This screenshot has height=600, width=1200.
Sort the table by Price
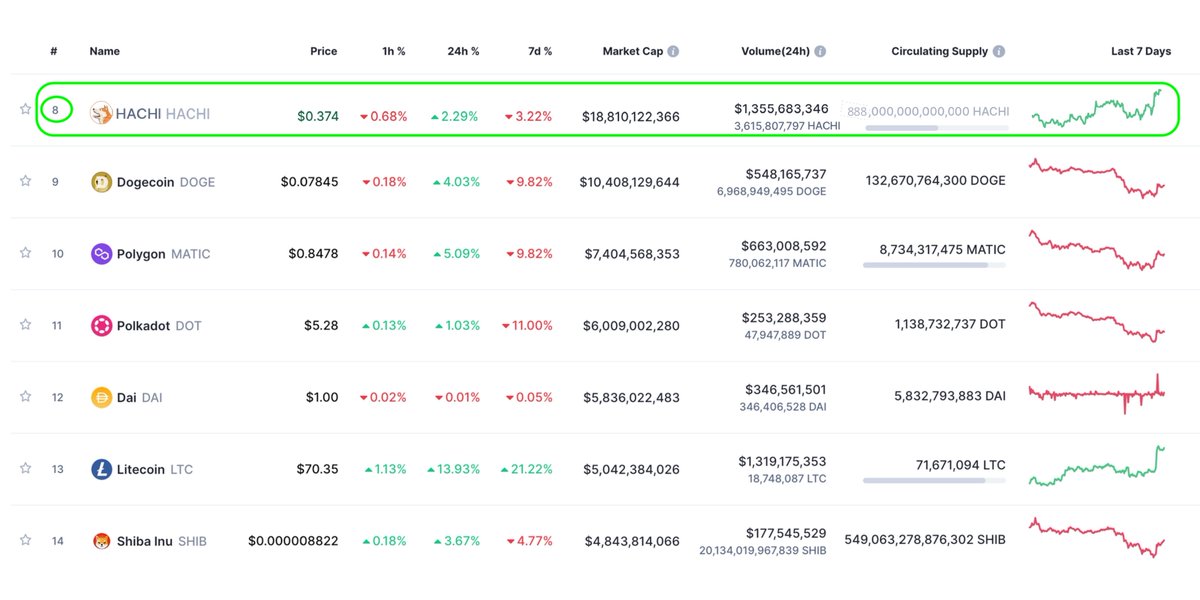point(323,51)
